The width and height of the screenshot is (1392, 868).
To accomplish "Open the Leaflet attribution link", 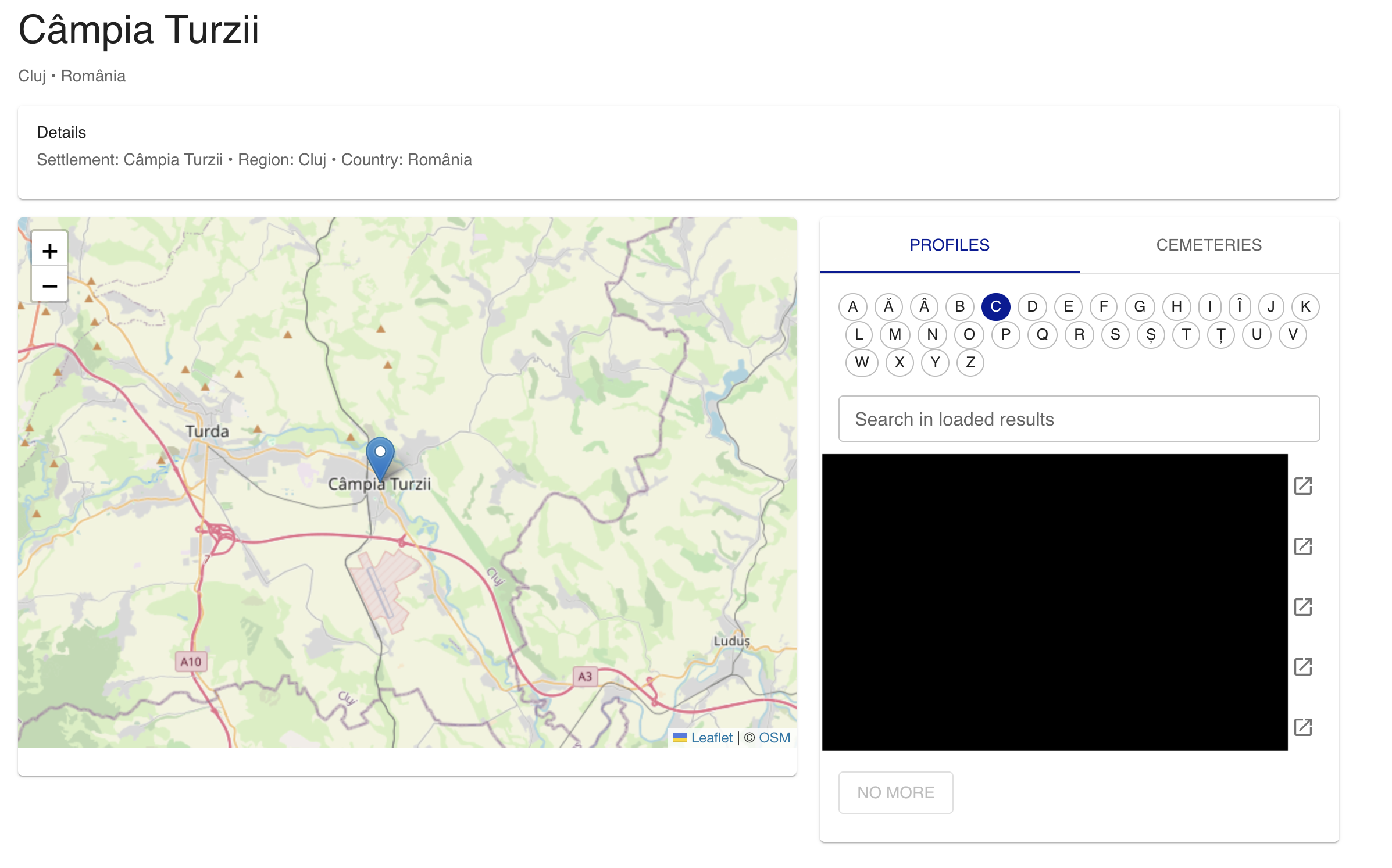I will (x=711, y=738).
